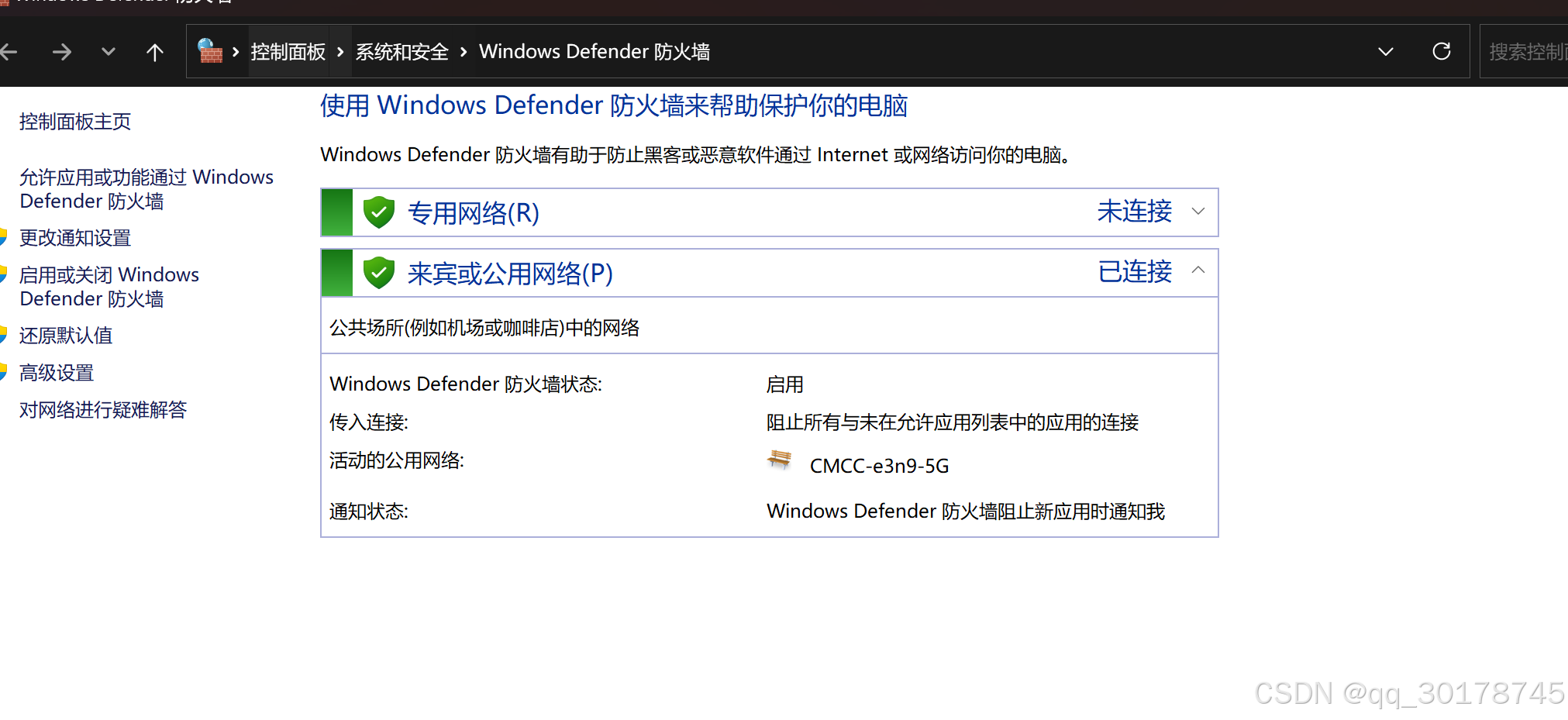Click network name CMCC-e3n9-5G
1568x720 pixels.
(879, 466)
